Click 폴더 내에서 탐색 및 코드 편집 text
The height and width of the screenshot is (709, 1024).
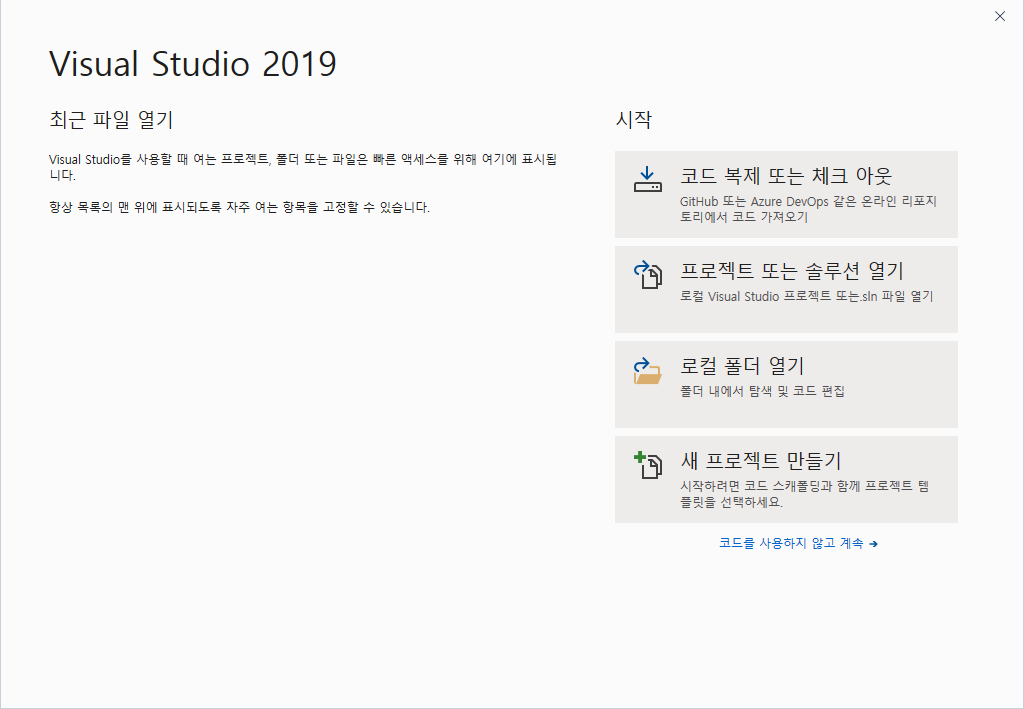pyautogui.click(x=762, y=392)
